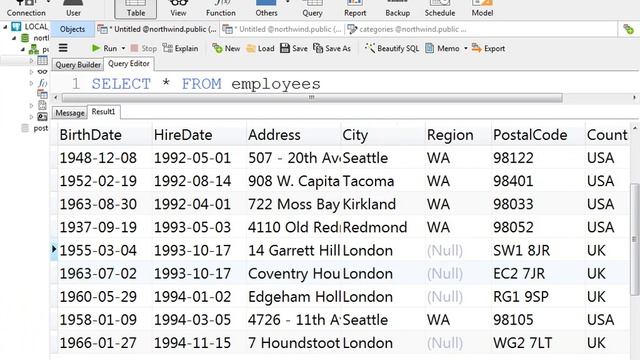Select the Functions f() icon in tree
Image resolution: width=640 pixels, height=360 pixels.
pos(42,83)
